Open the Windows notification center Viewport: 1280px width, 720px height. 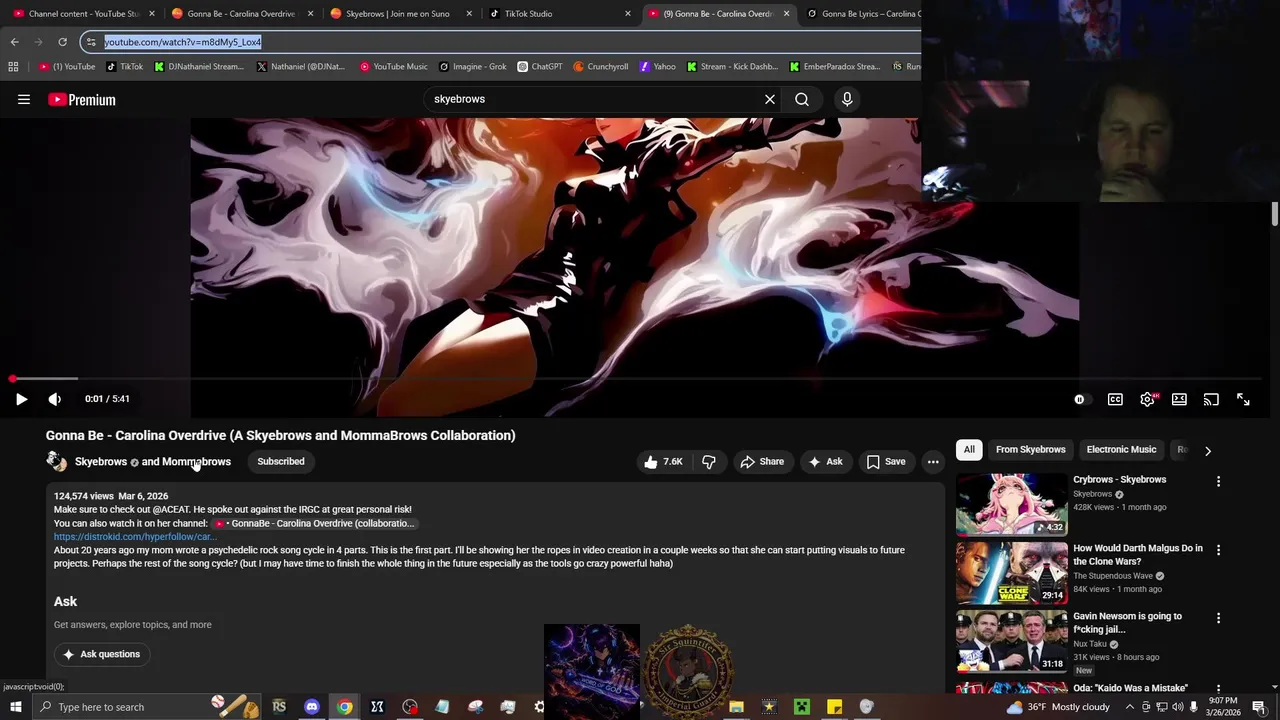(1259, 707)
